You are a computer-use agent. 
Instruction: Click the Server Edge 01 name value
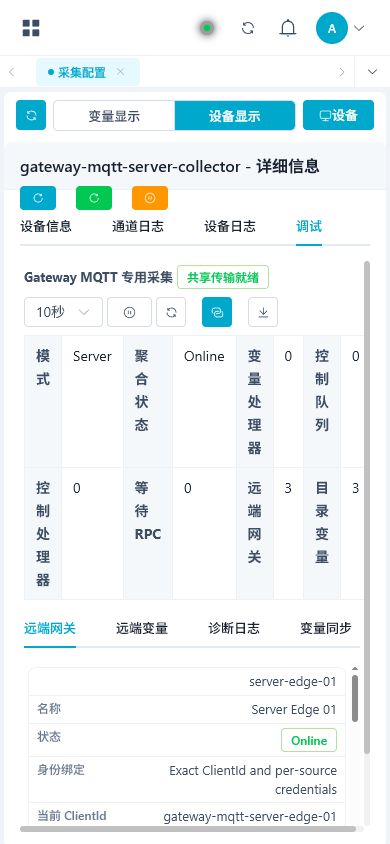coord(294,710)
